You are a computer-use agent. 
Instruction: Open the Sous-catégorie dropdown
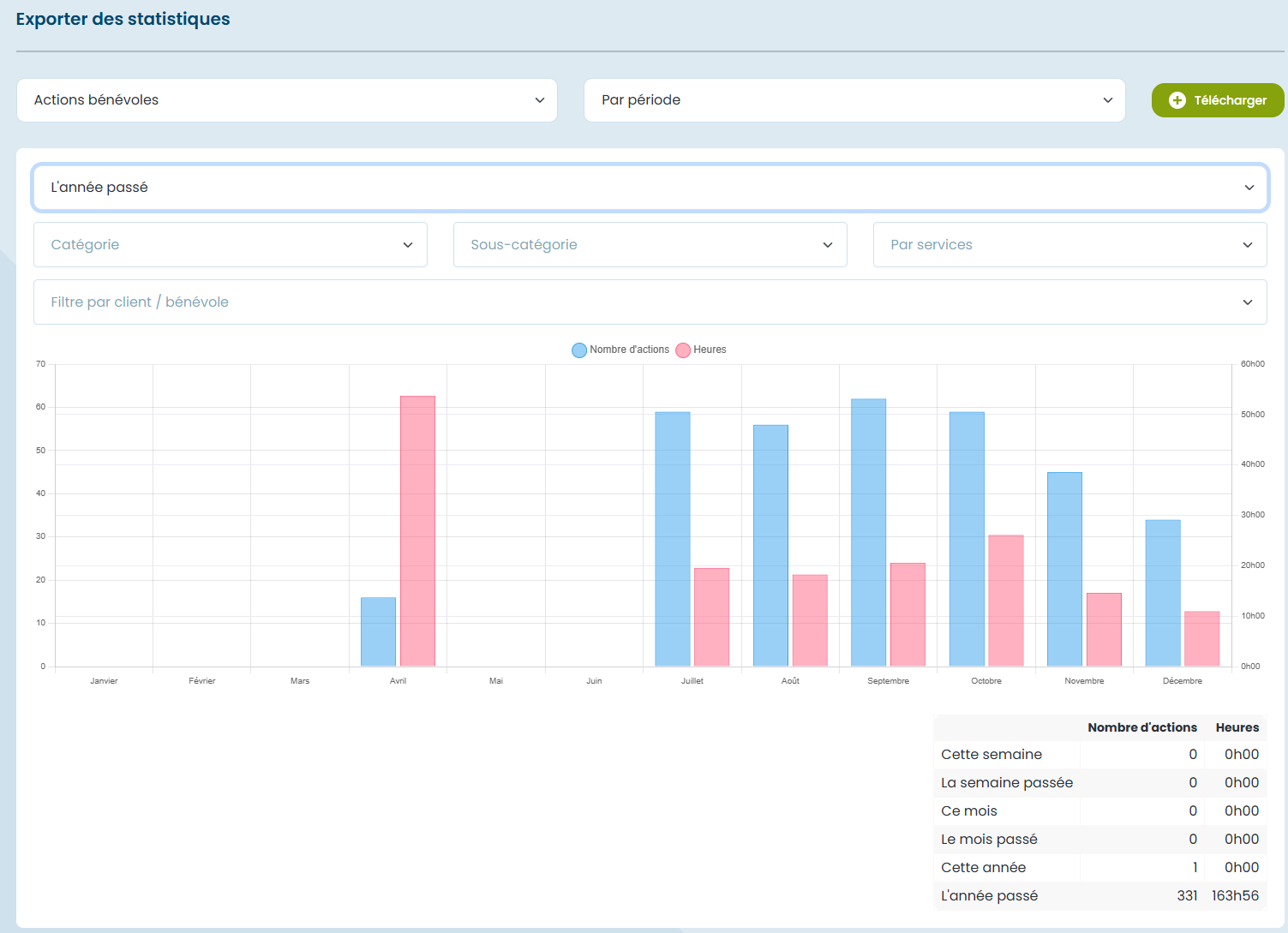[650, 245]
